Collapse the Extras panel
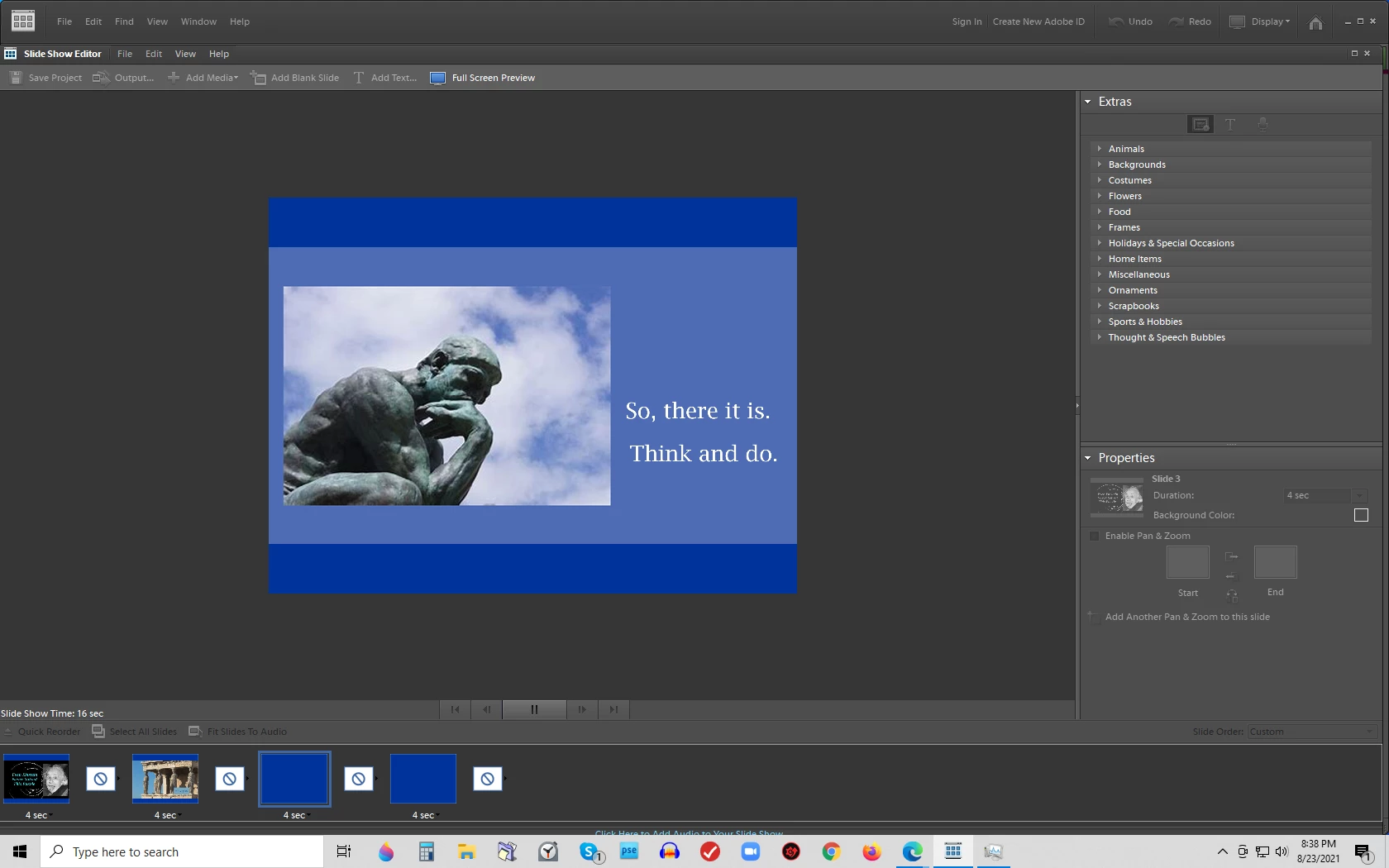The width and height of the screenshot is (1389, 868). [x=1088, y=102]
